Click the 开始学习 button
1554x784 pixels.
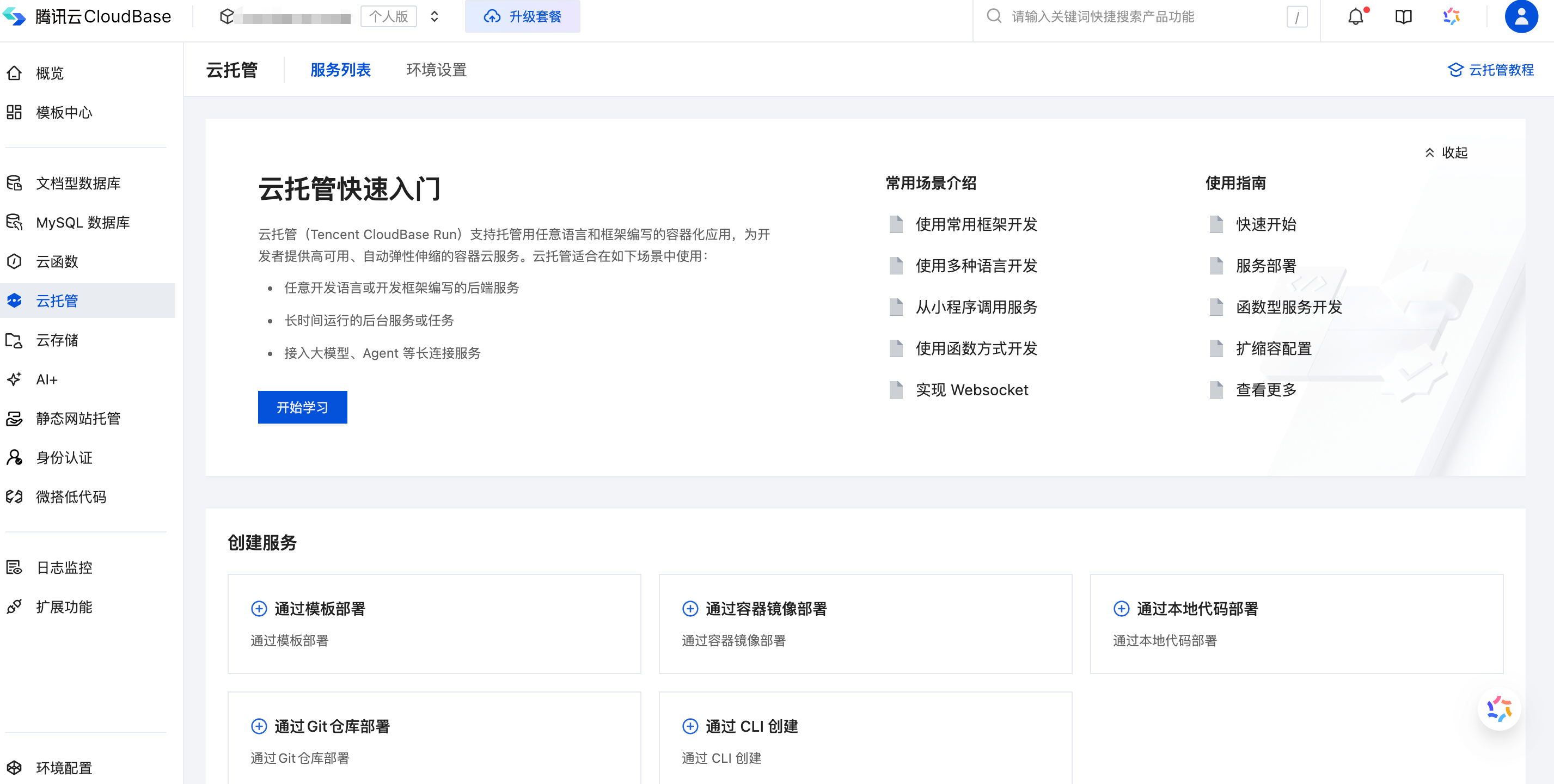[302, 408]
